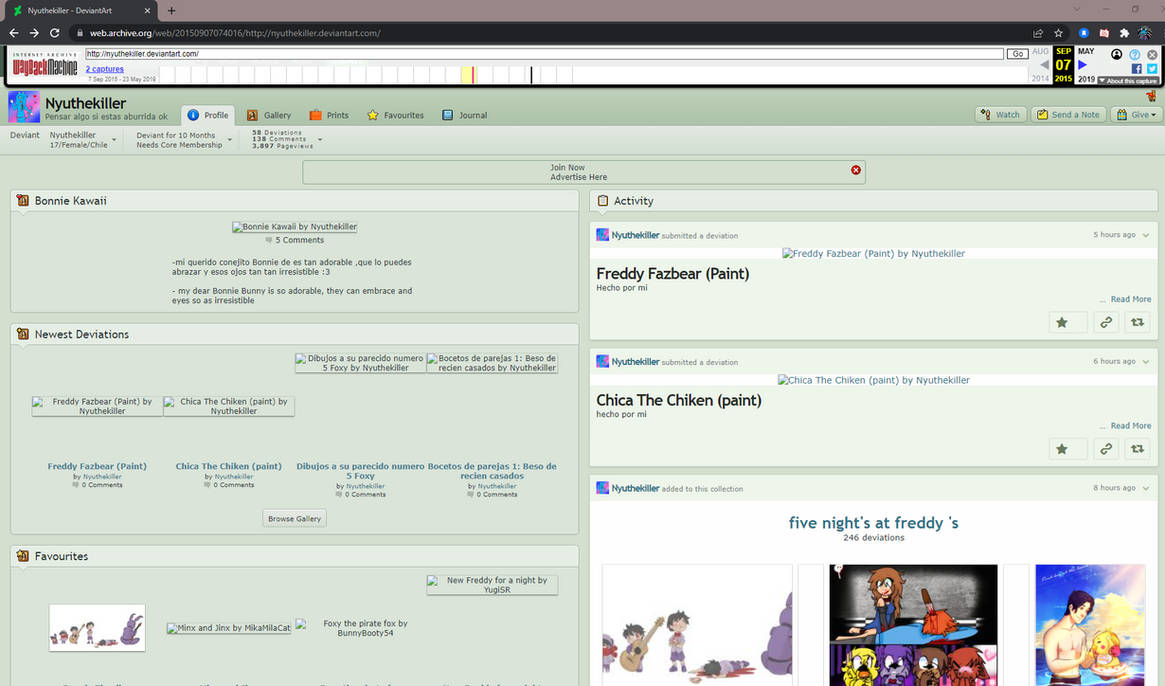Bookmark this page with the star icon

tap(1058, 33)
